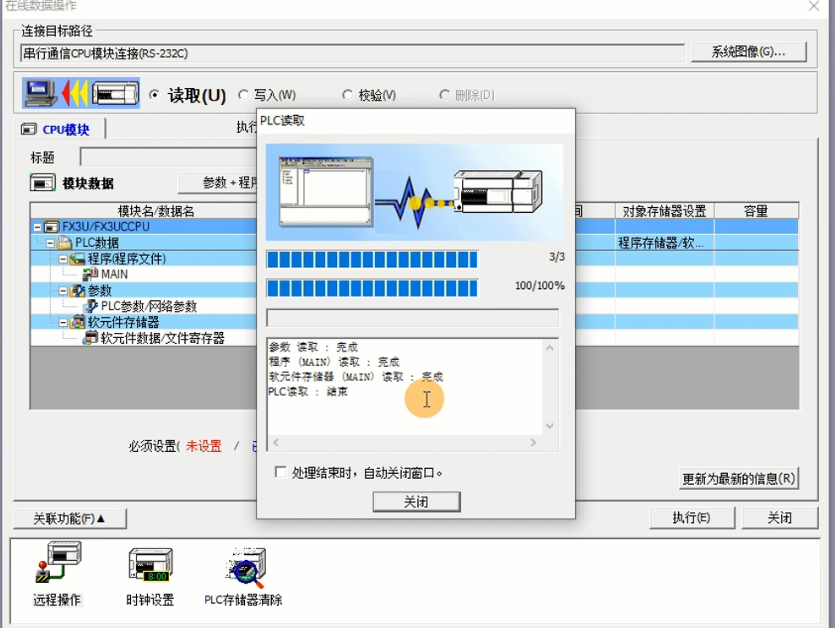Collapse the 软元件存储器 tree node
The height and width of the screenshot is (628, 835).
tap(63, 322)
